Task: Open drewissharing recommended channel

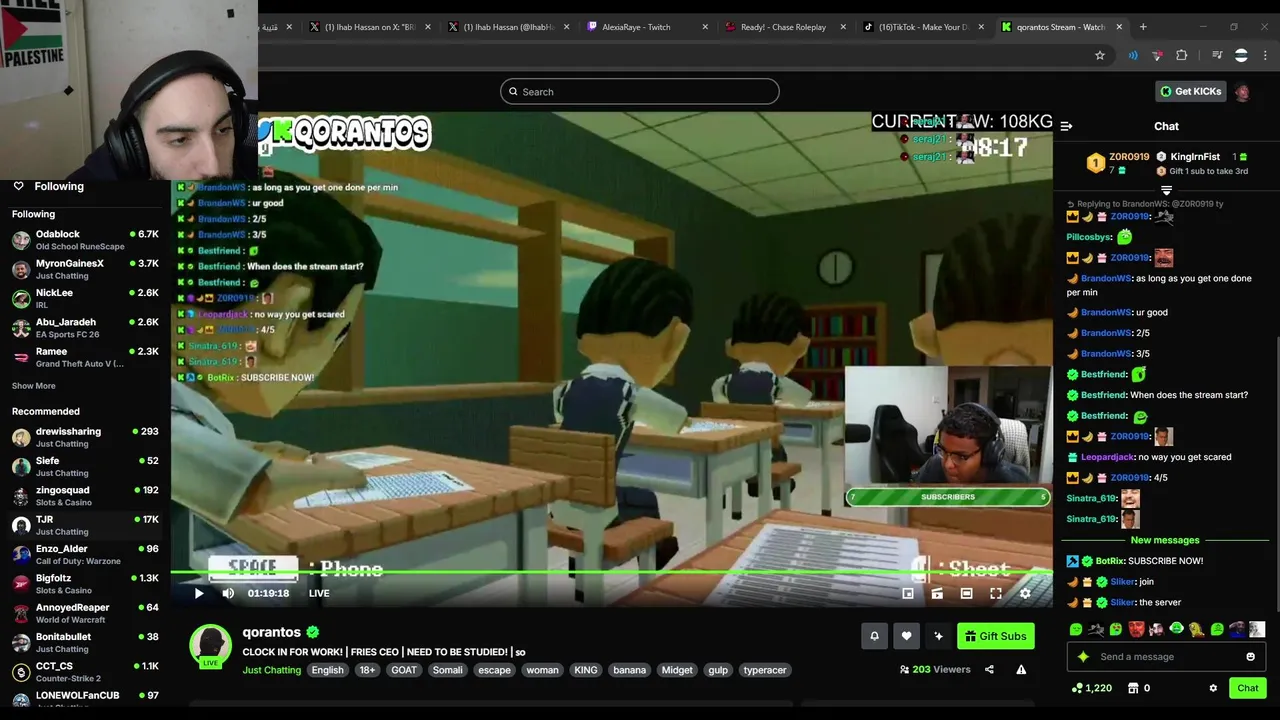Action: (x=85, y=437)
